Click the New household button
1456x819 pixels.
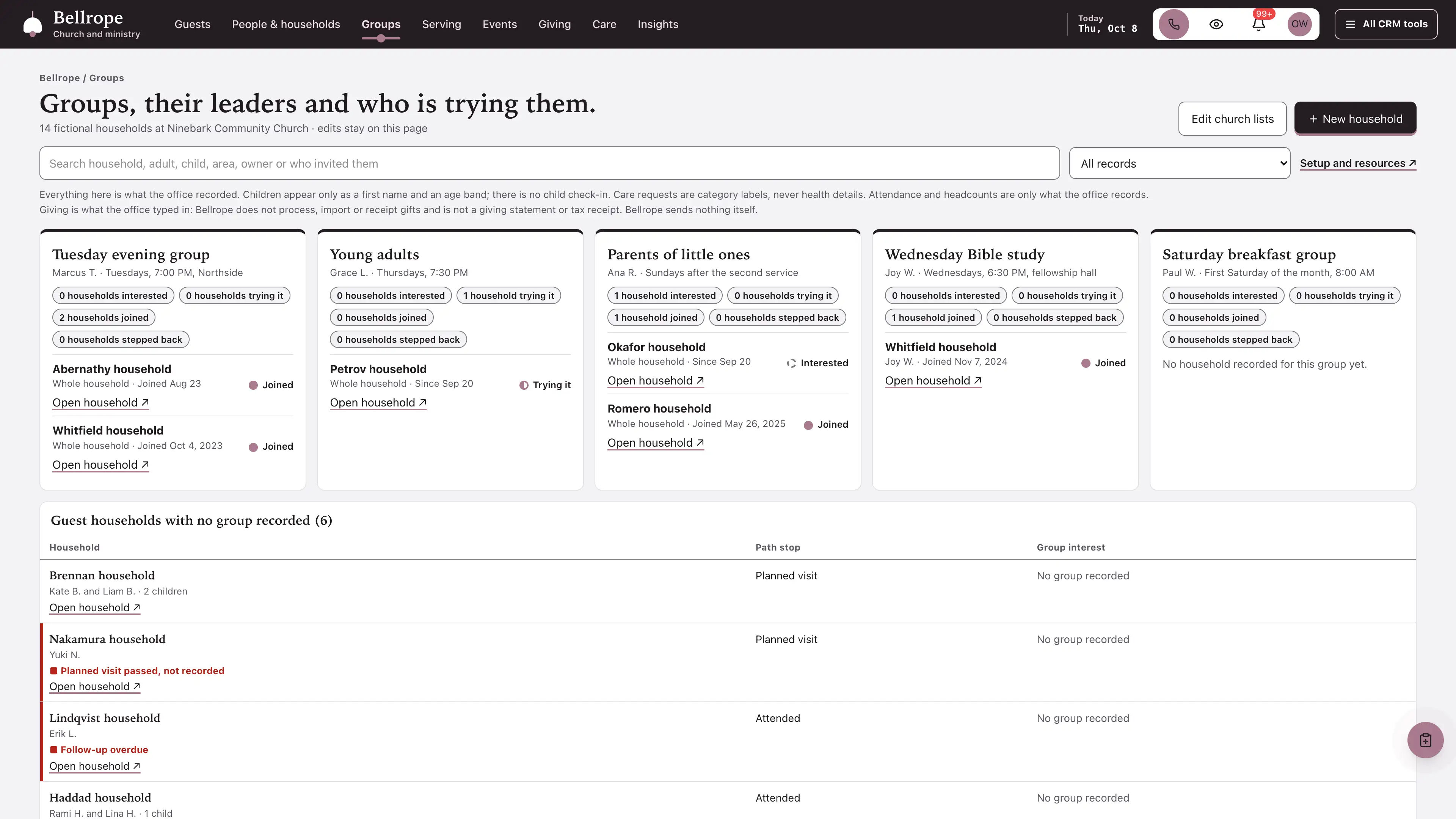pyautogui.click(x=1355, y=119)
